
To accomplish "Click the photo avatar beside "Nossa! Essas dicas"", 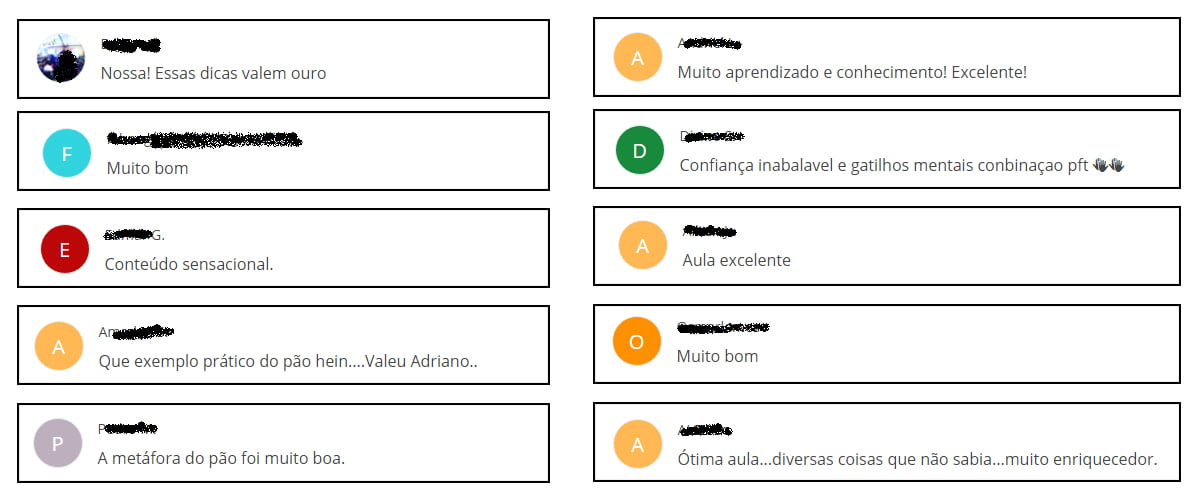I will coord(61,58).
